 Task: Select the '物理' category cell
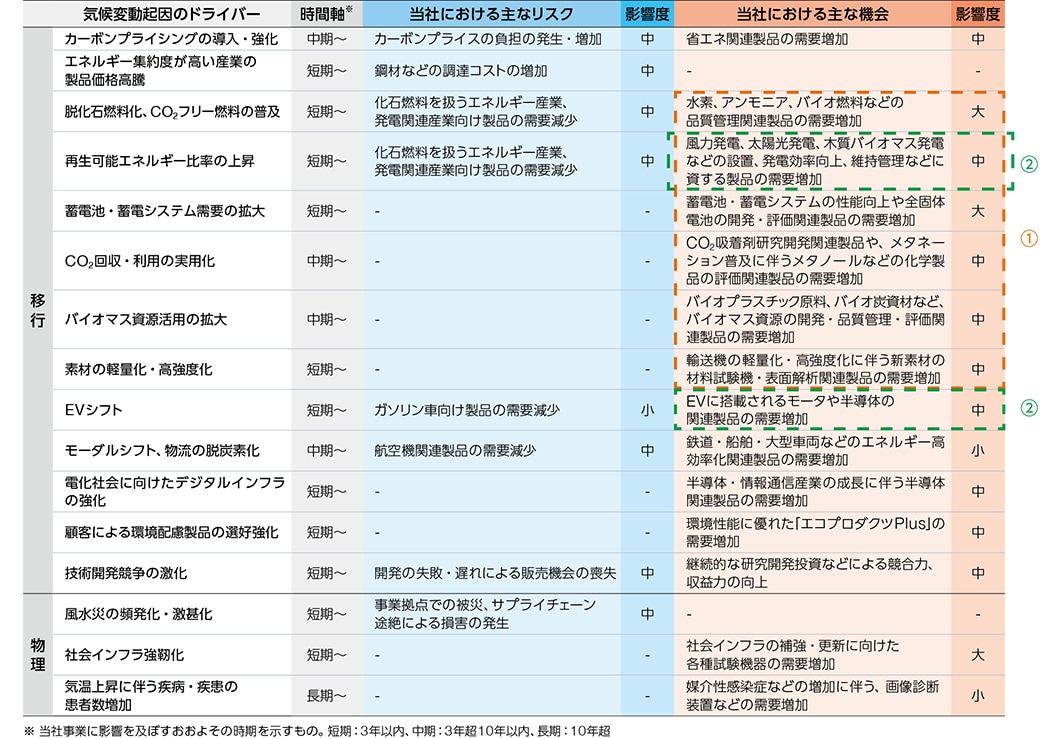point(38,655)
